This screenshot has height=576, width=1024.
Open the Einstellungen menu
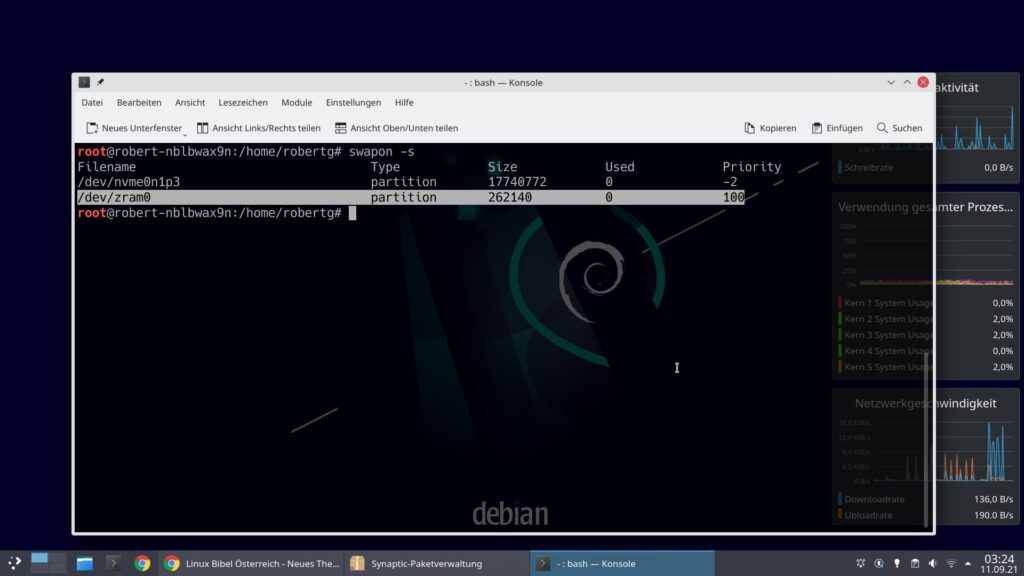[353, 103]
